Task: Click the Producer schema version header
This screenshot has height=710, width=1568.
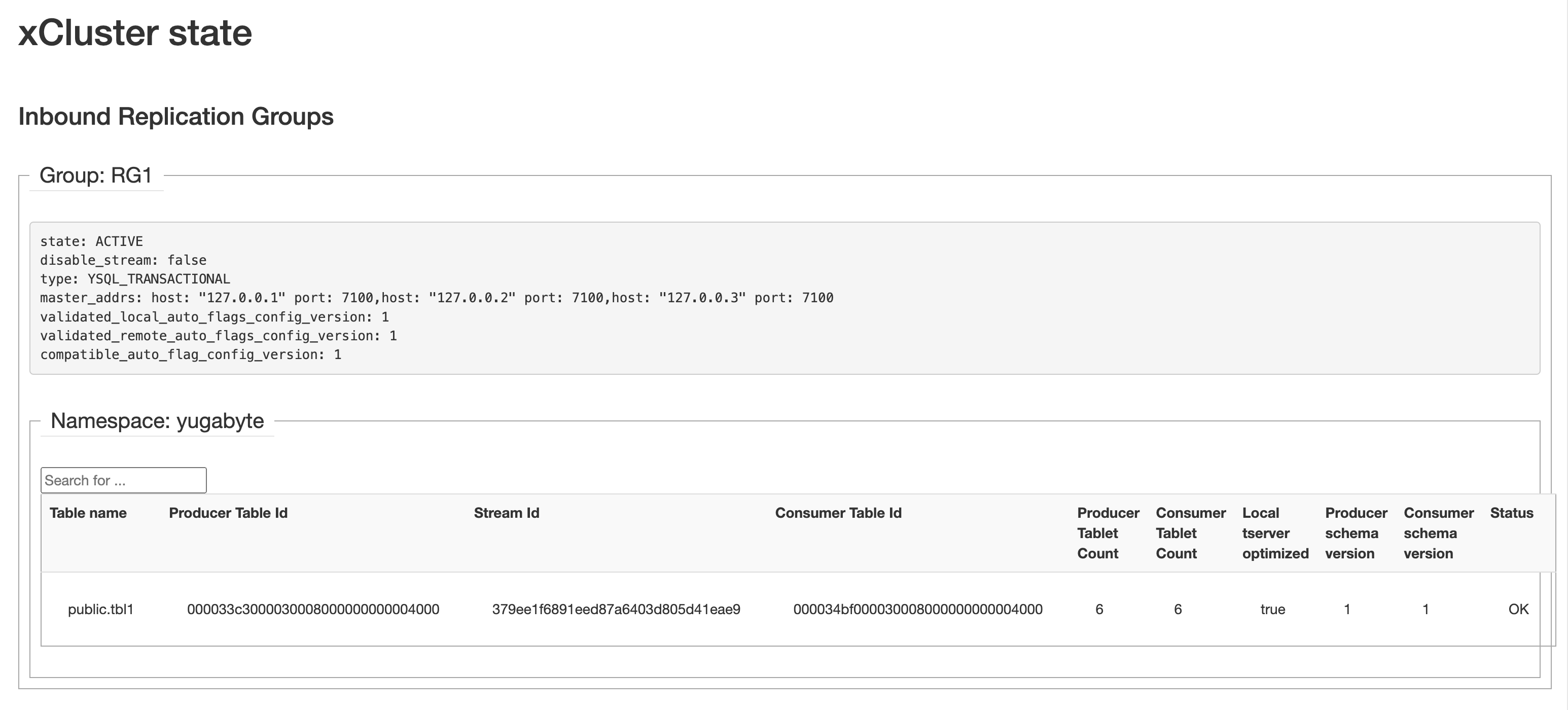Action: (x=1356, y=534)
